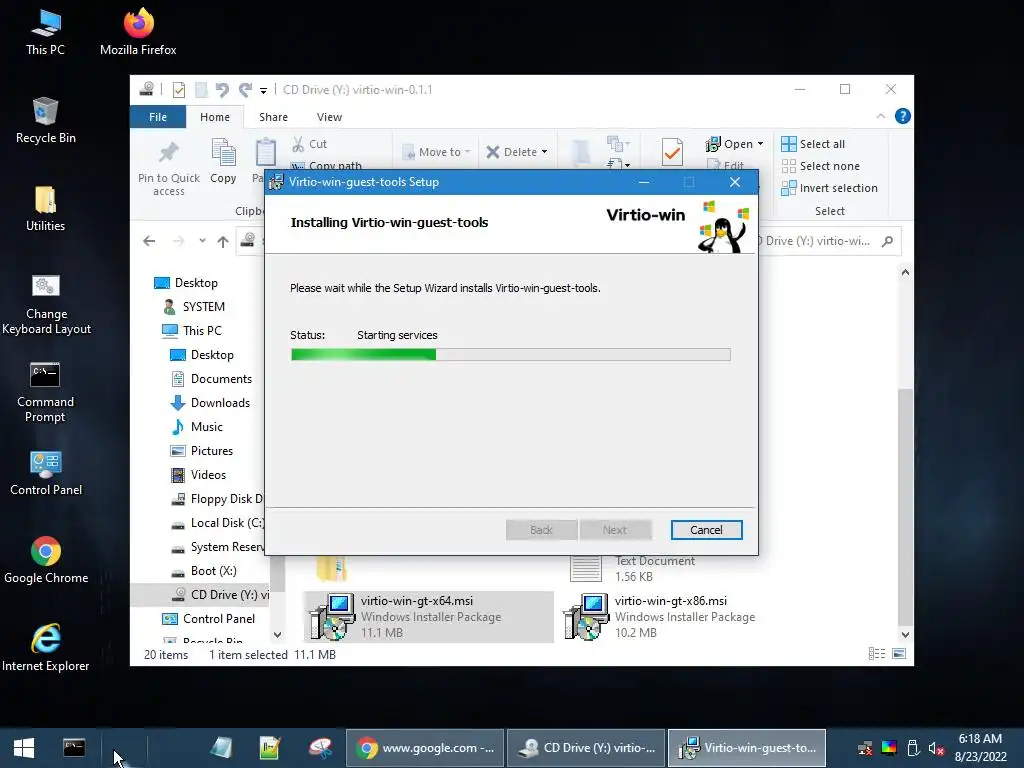This screenshot has width=1024, height=768.
Task: Open Quick Access Toolbar customize arrow
Action: tap(263, 90)
